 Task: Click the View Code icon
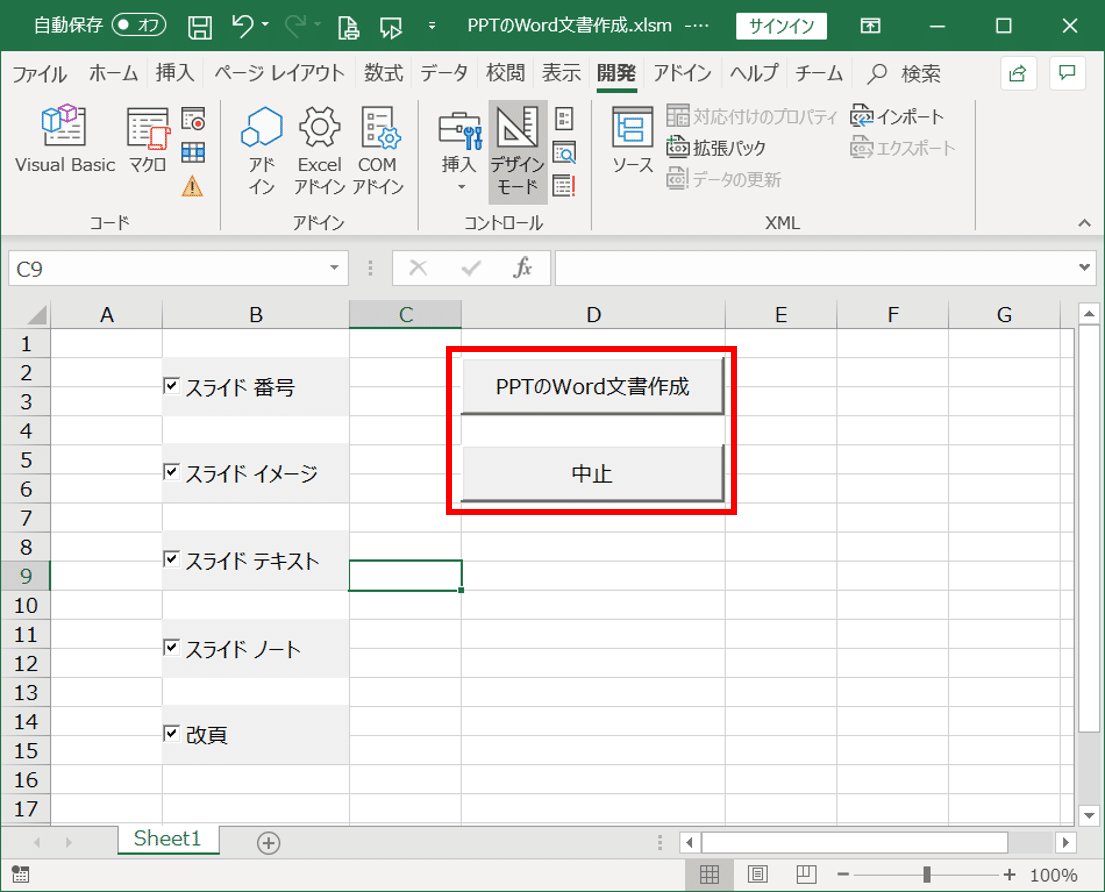pyautogui.click(x=564, y=152)
